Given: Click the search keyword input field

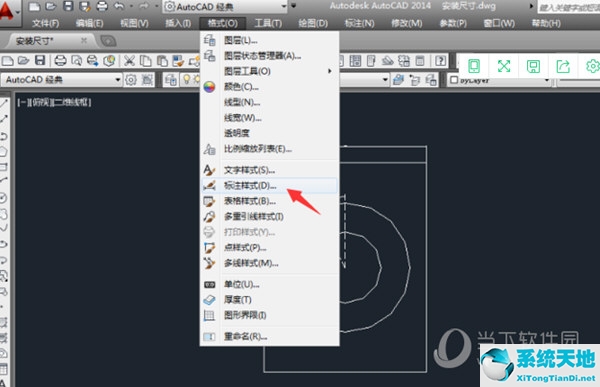Looking at the screenshot, I should pyautogui.click(x=569, y=7).
